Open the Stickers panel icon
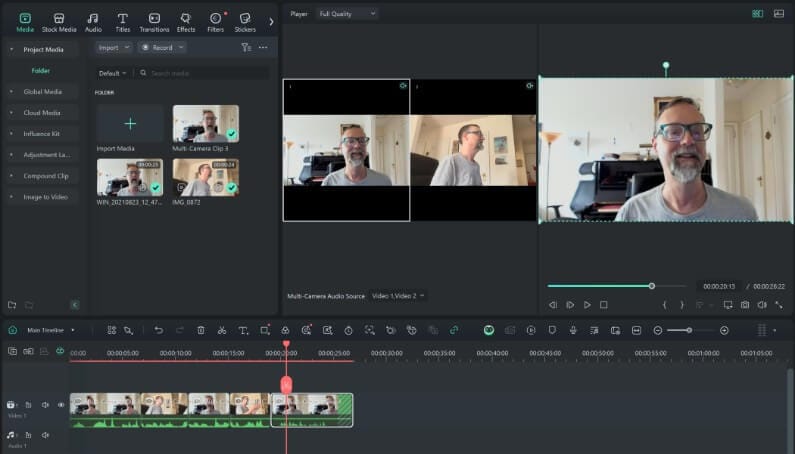This screenshot has width=795, height=454. 245,22
